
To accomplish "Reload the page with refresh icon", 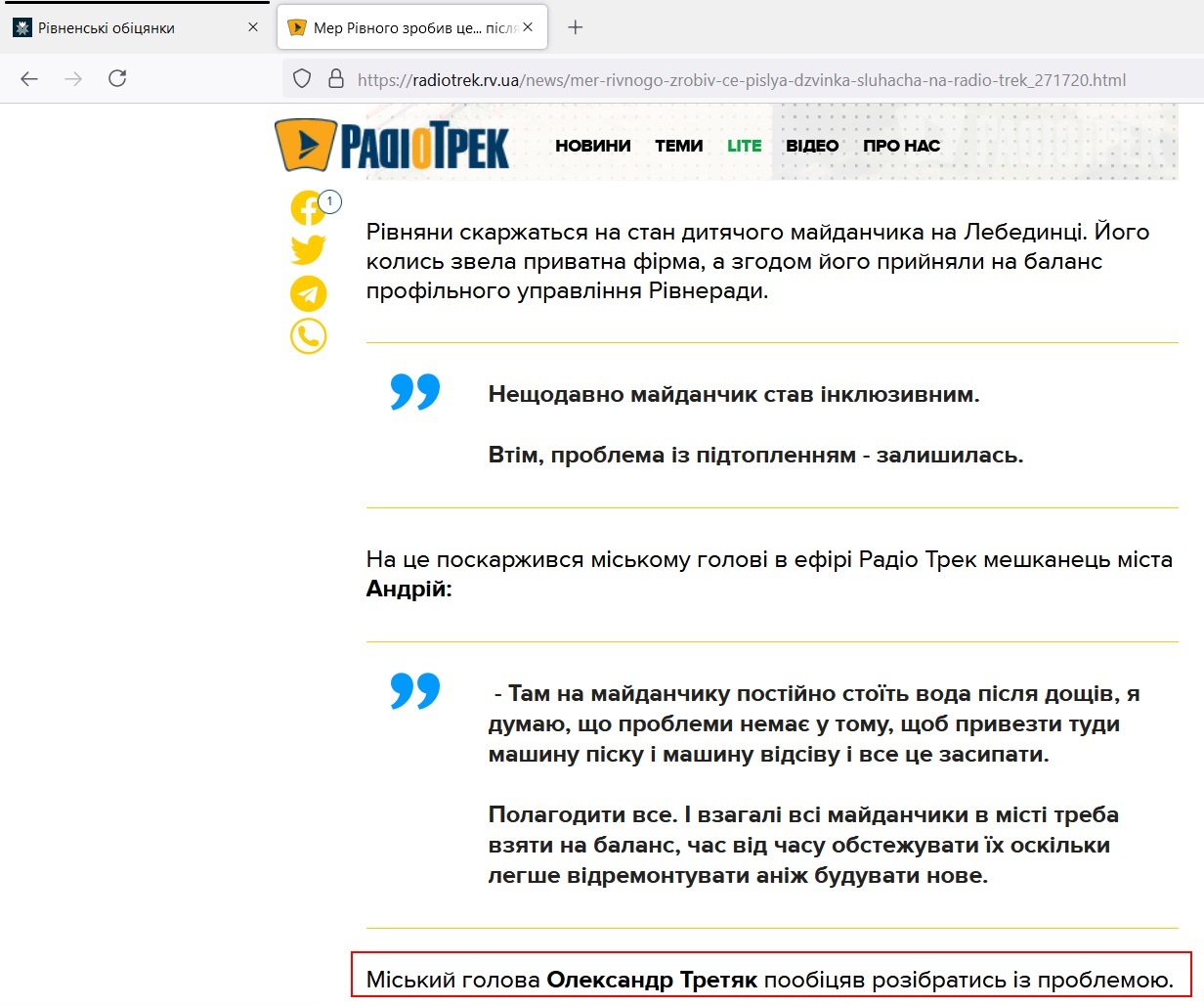I will (117, 79).
